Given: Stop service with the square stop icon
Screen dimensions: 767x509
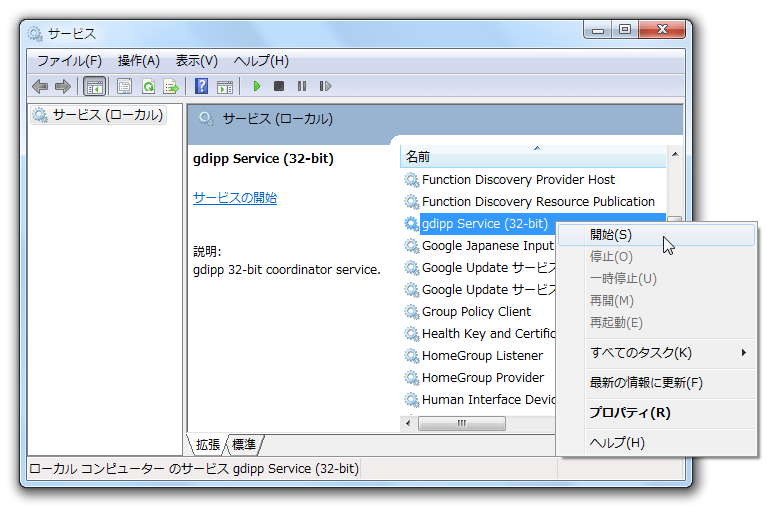Looking at the screenshot, I should 279,86.
